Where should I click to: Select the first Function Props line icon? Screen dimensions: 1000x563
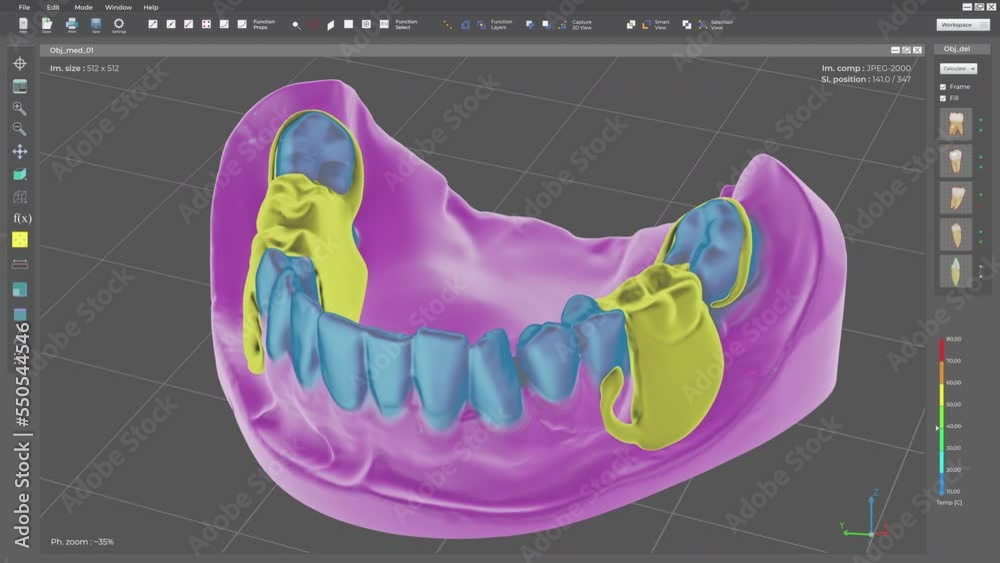(x=152, y=24)
